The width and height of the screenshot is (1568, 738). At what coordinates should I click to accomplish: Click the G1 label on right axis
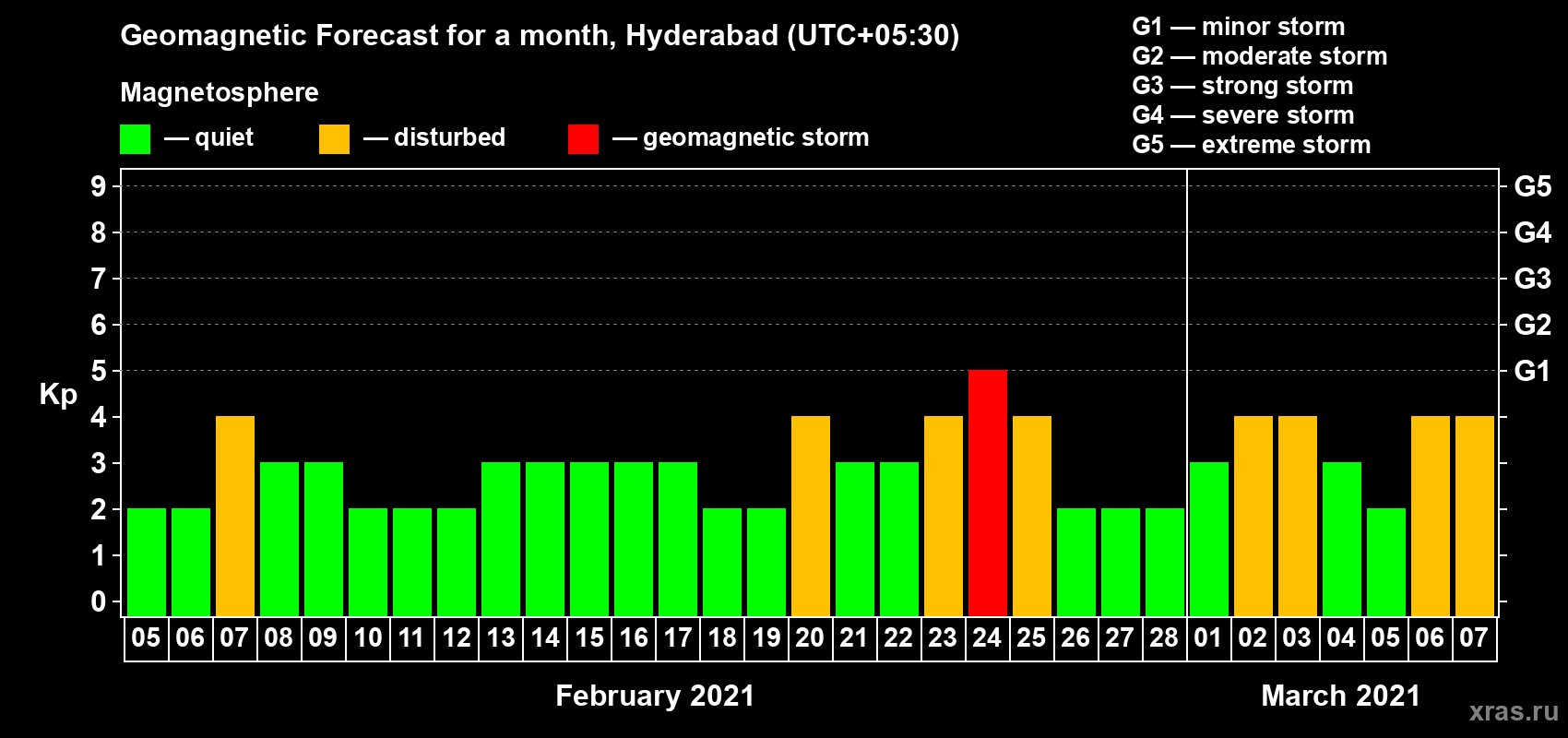(1533, 371)
